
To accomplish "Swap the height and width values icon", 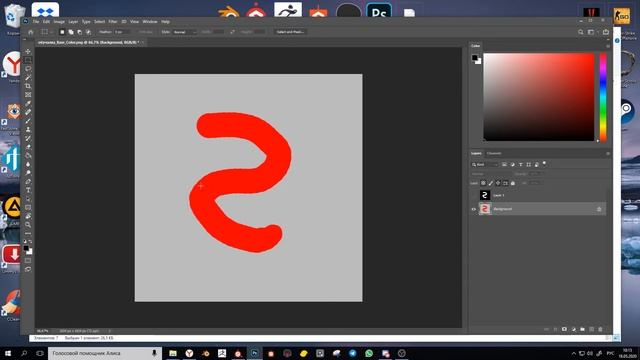I will tap(232, 32).
